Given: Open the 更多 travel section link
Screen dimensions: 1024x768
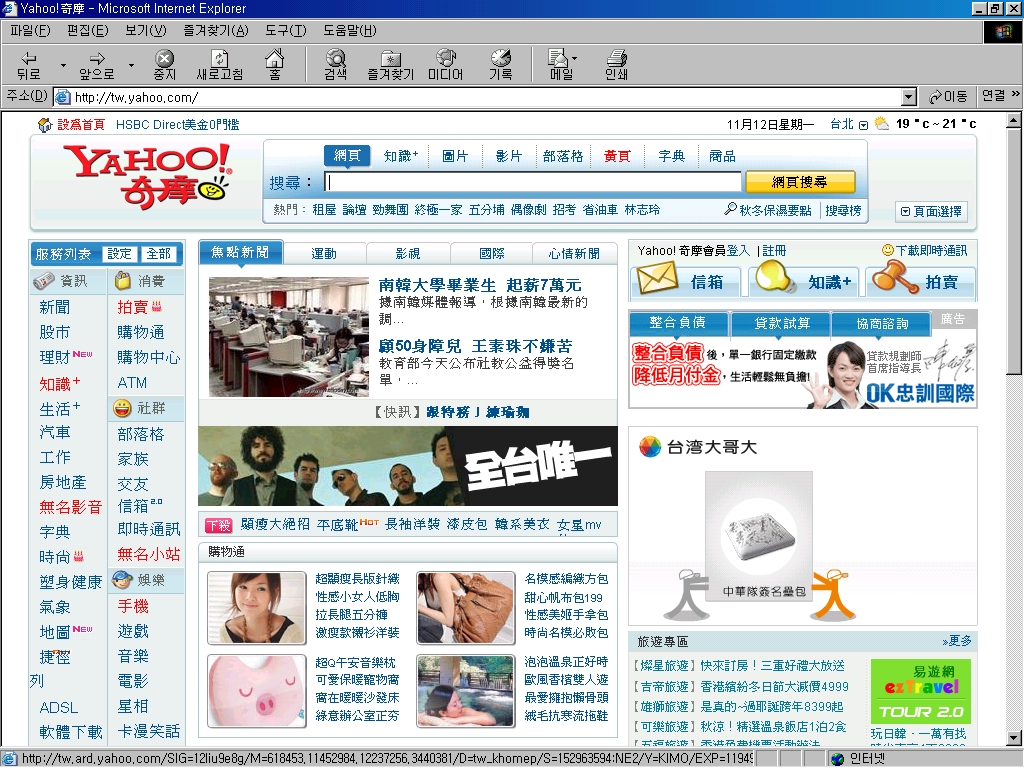Looking at the screenshot, I should [x=957, y=641].
